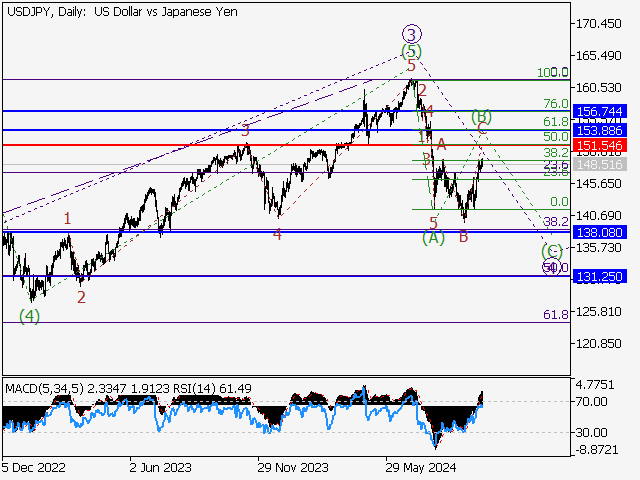The height and width of the screenshot is (480, 640).
Task: Select the green (C) wave target label
Action: point(551,250)
